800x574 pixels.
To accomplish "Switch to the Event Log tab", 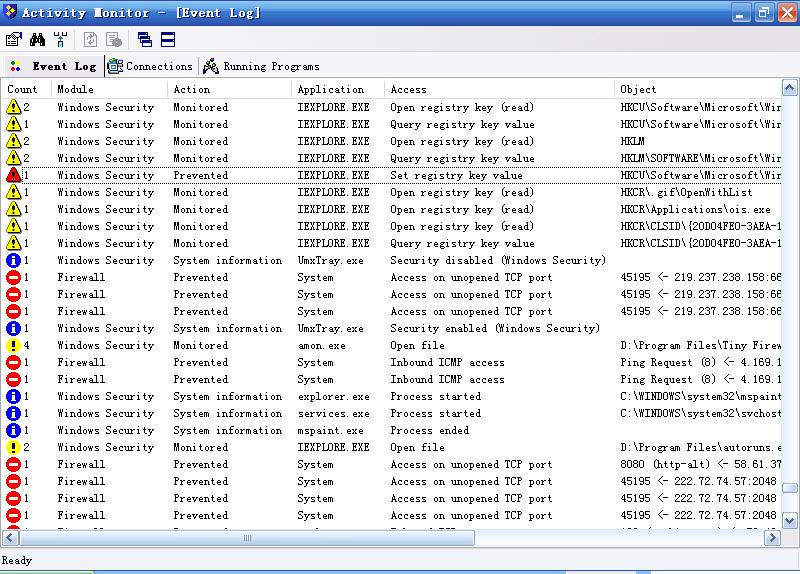I will (x=54, y=66).
